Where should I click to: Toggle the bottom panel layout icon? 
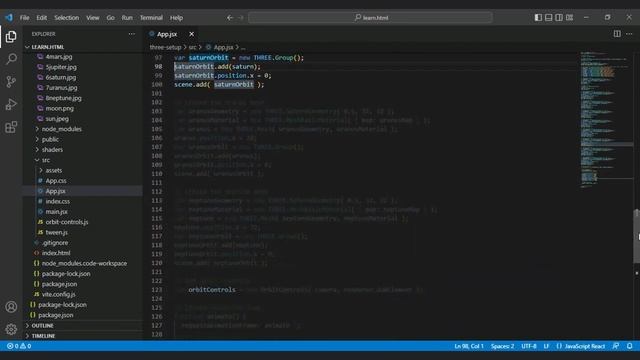[x=549, y=18]
